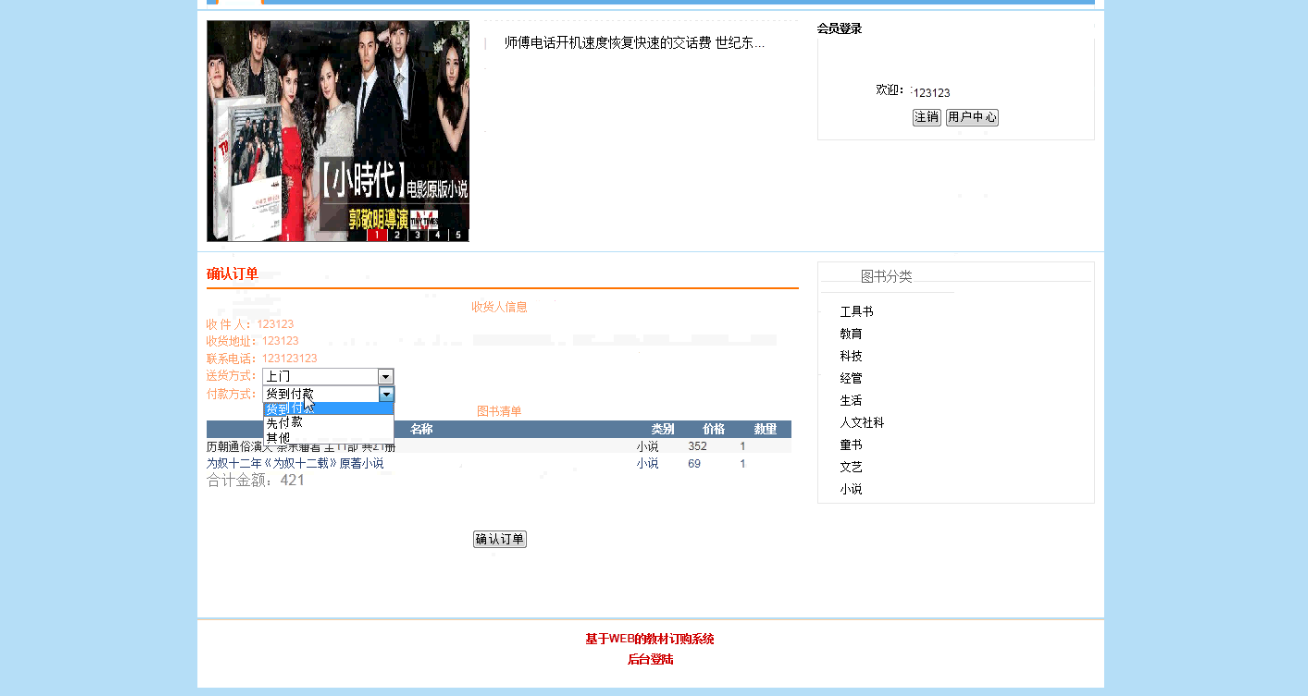The height and width of the screenshot is (696, 1308).
Task: Click the 付款方式 dropdown arrow button
Action: click(x=386, y=394)
